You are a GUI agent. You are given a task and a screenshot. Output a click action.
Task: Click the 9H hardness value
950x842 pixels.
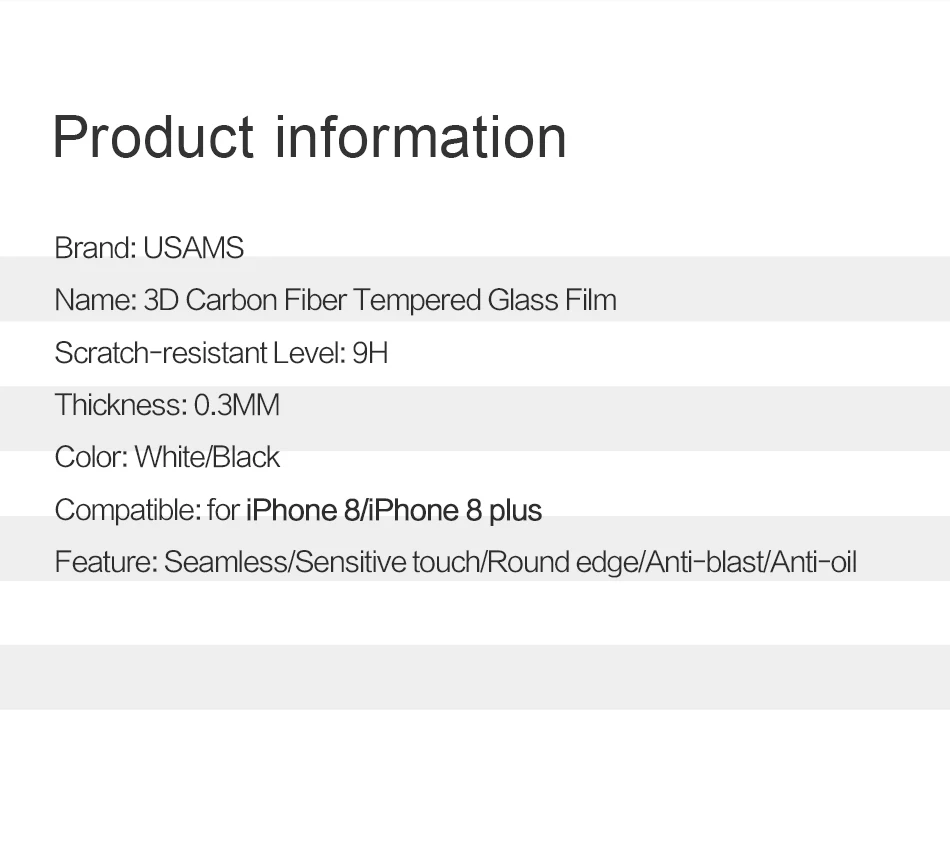pyautogui.click(x=370, y=353)
